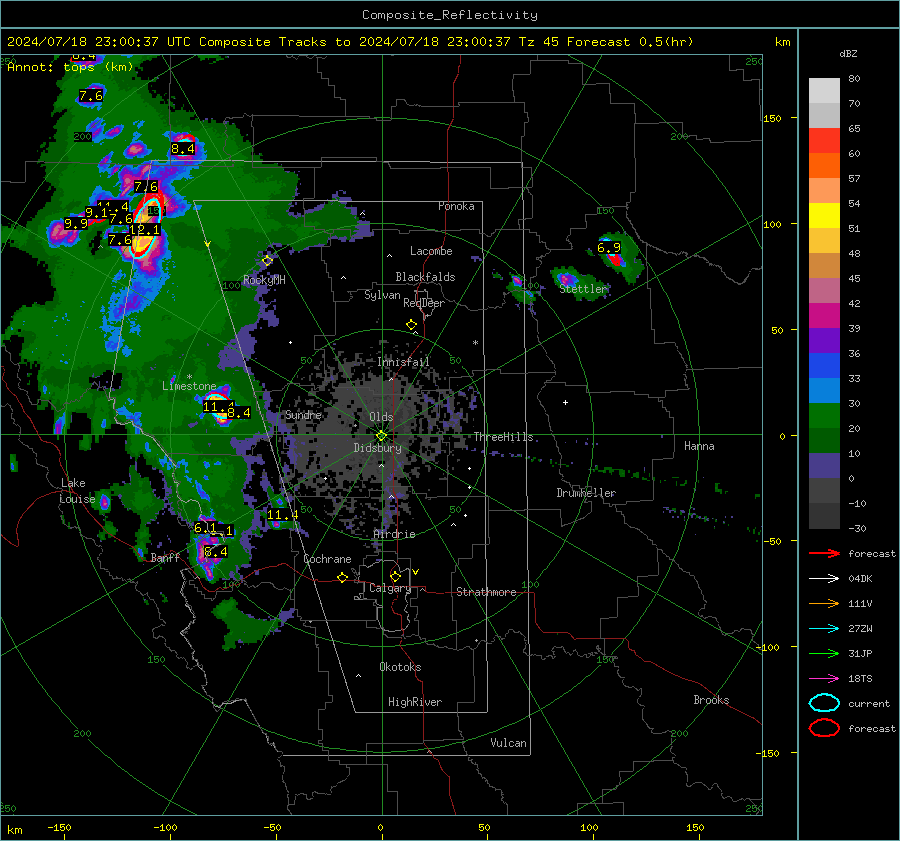Screen dimensions: 900x841
Task: Click the dBZ legend heading
Action: [848, 53]
